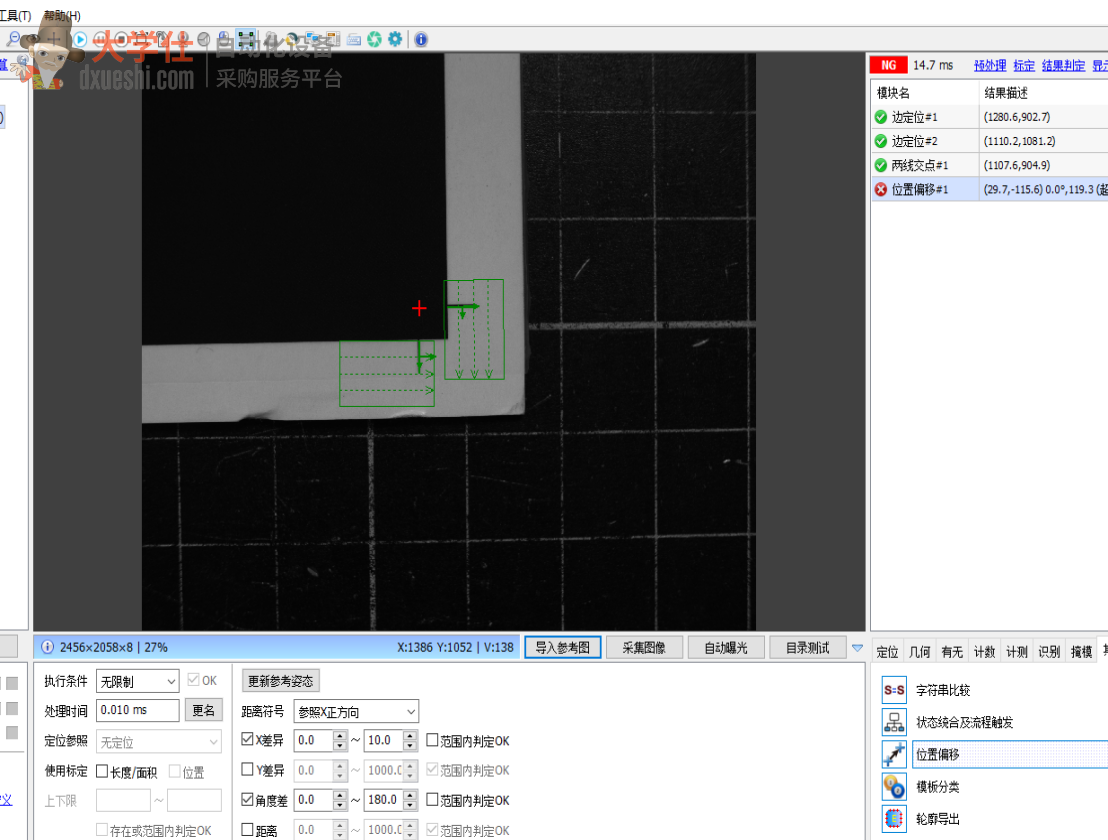This screenshot has width=1108, height=840.
Task: Click info icon beside 2456×2058×8
Action: 47,647
